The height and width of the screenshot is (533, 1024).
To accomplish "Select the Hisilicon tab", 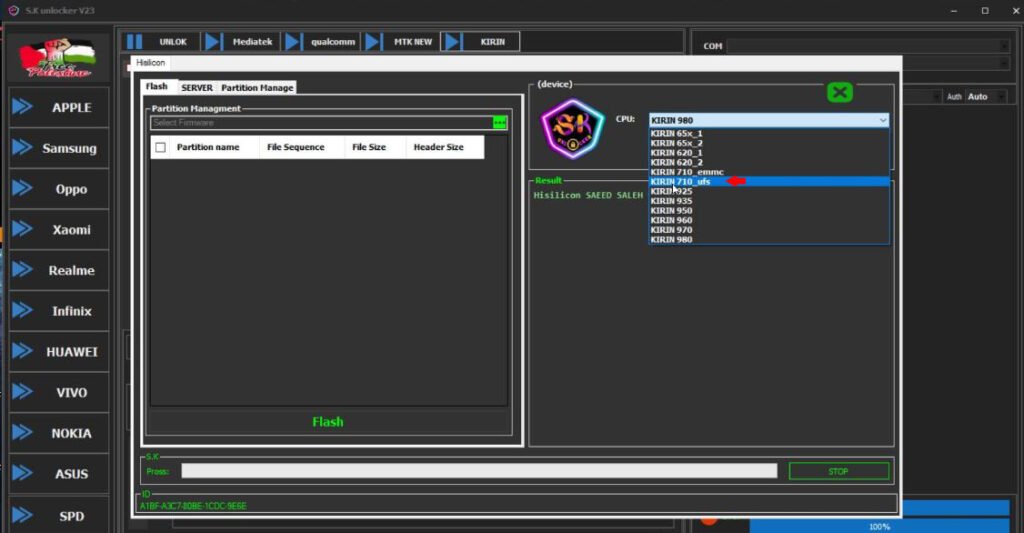I will pyautogui.click(x=150, y=63).
